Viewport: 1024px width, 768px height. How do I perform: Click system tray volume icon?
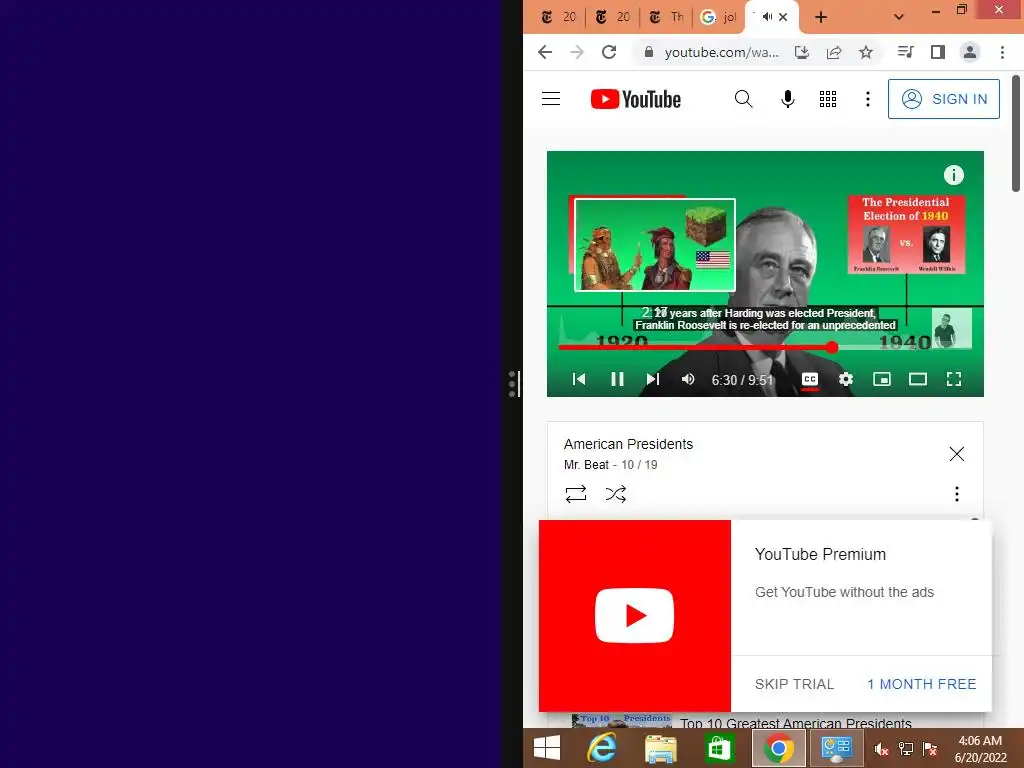tap(881, 750)
